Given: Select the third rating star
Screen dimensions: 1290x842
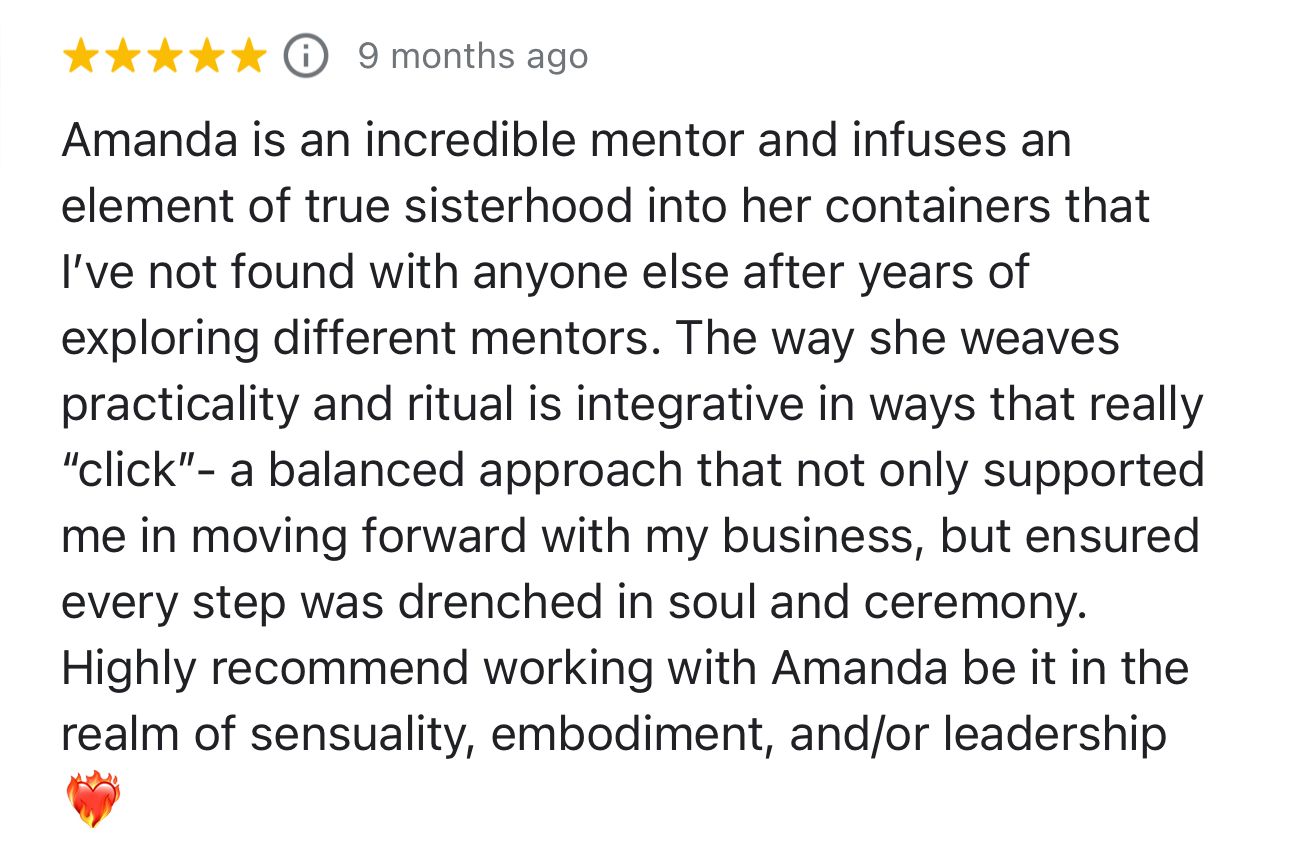Looking at the screenshot, I should point(165,57).
